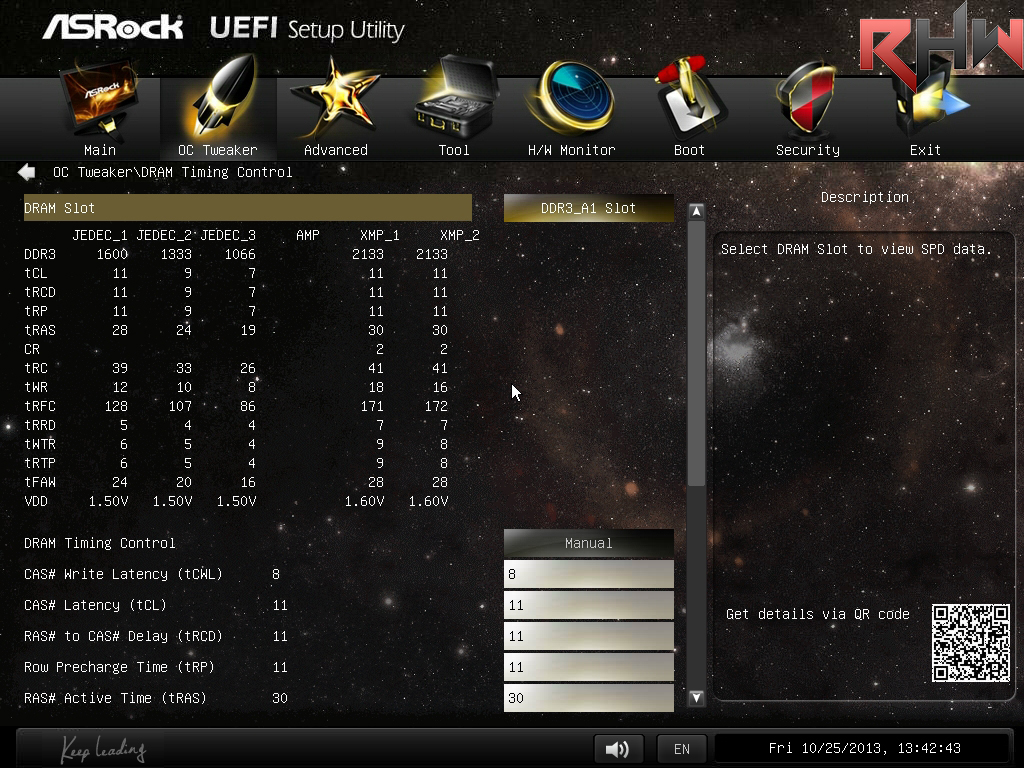Click the Row Precharge Time (tRP) label
Image resolution: width=1024 pixels, height=768 pixels.
(120, 667)
